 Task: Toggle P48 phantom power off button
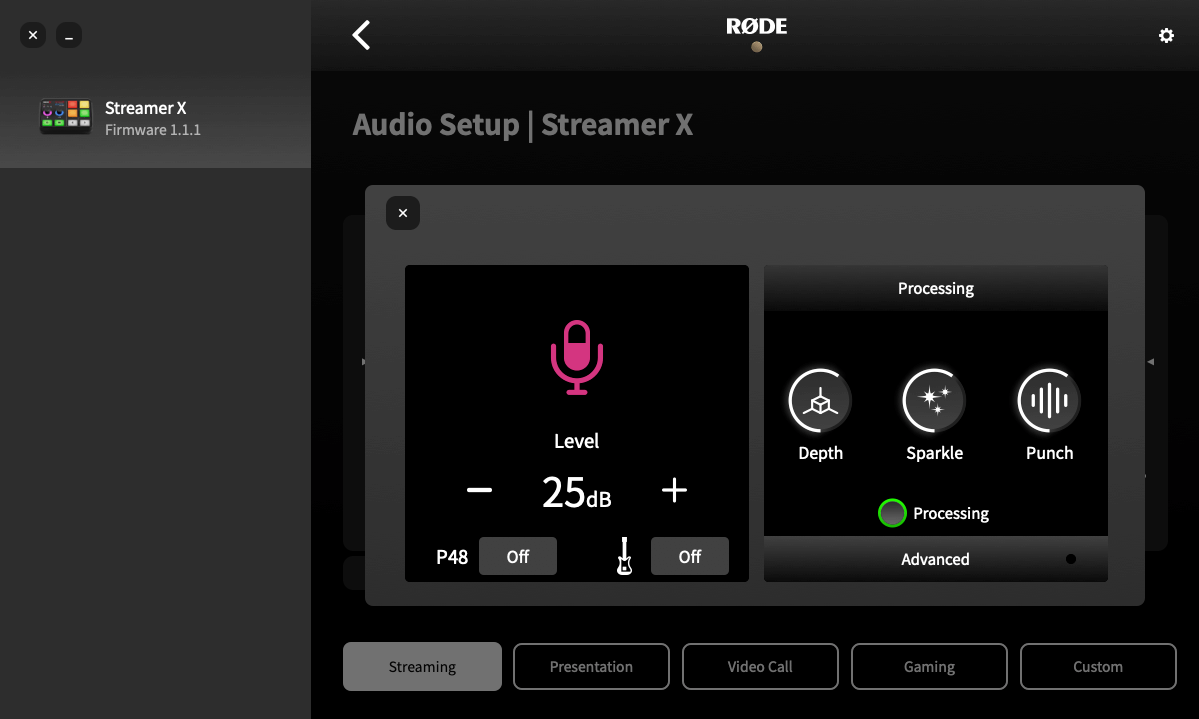tap(517, 556)
